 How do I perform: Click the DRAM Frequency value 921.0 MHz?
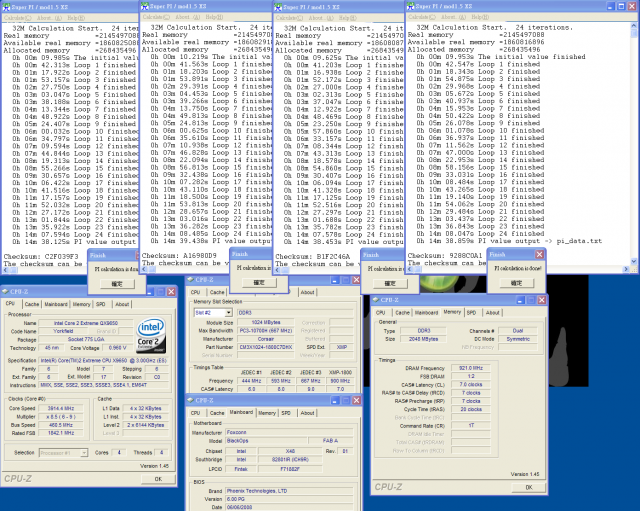tap(471, 368)
